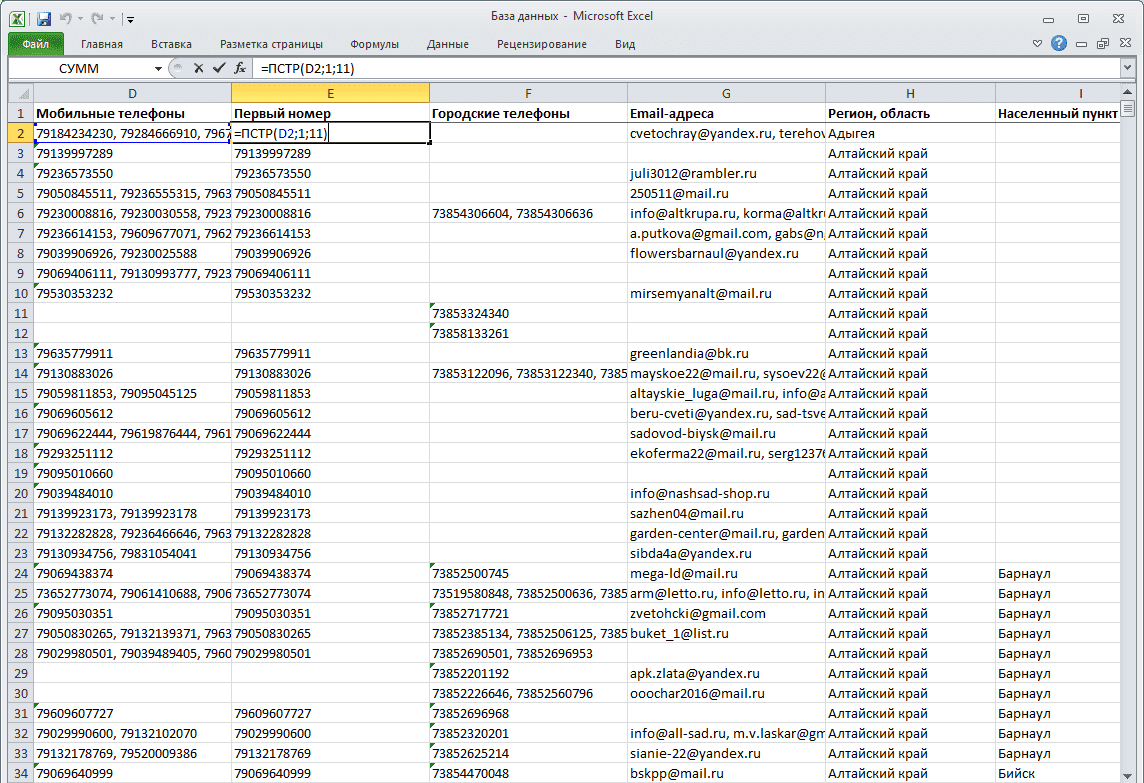The height and width of the screenshot is (783, 1144).
Task: Minimize the workbook window inside Excel
Action: 1081,44
